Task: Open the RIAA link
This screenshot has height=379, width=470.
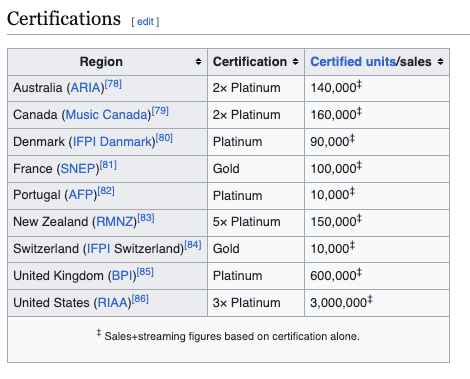Action: coord(112,303)
